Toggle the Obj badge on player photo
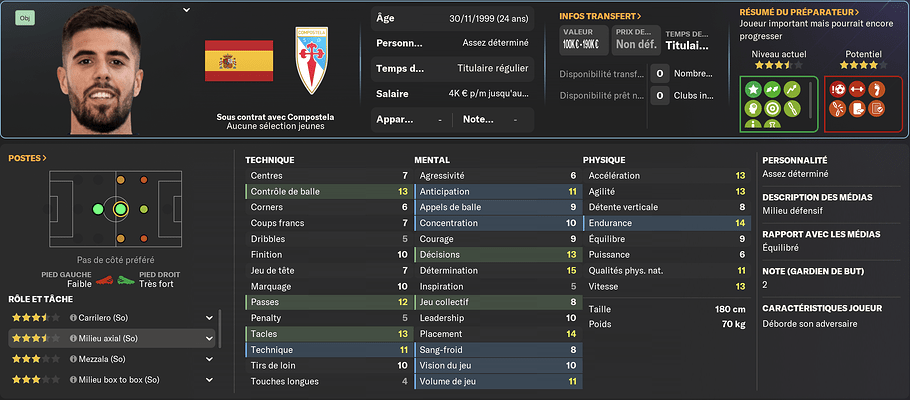 (x=25, y=19)
